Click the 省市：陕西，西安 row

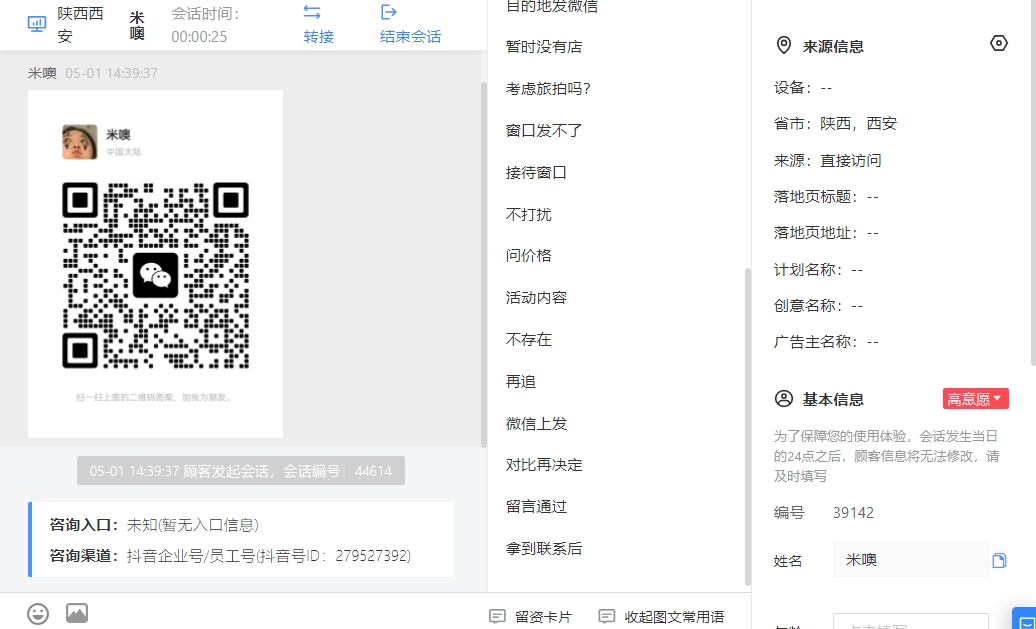(x=835, y=124)
